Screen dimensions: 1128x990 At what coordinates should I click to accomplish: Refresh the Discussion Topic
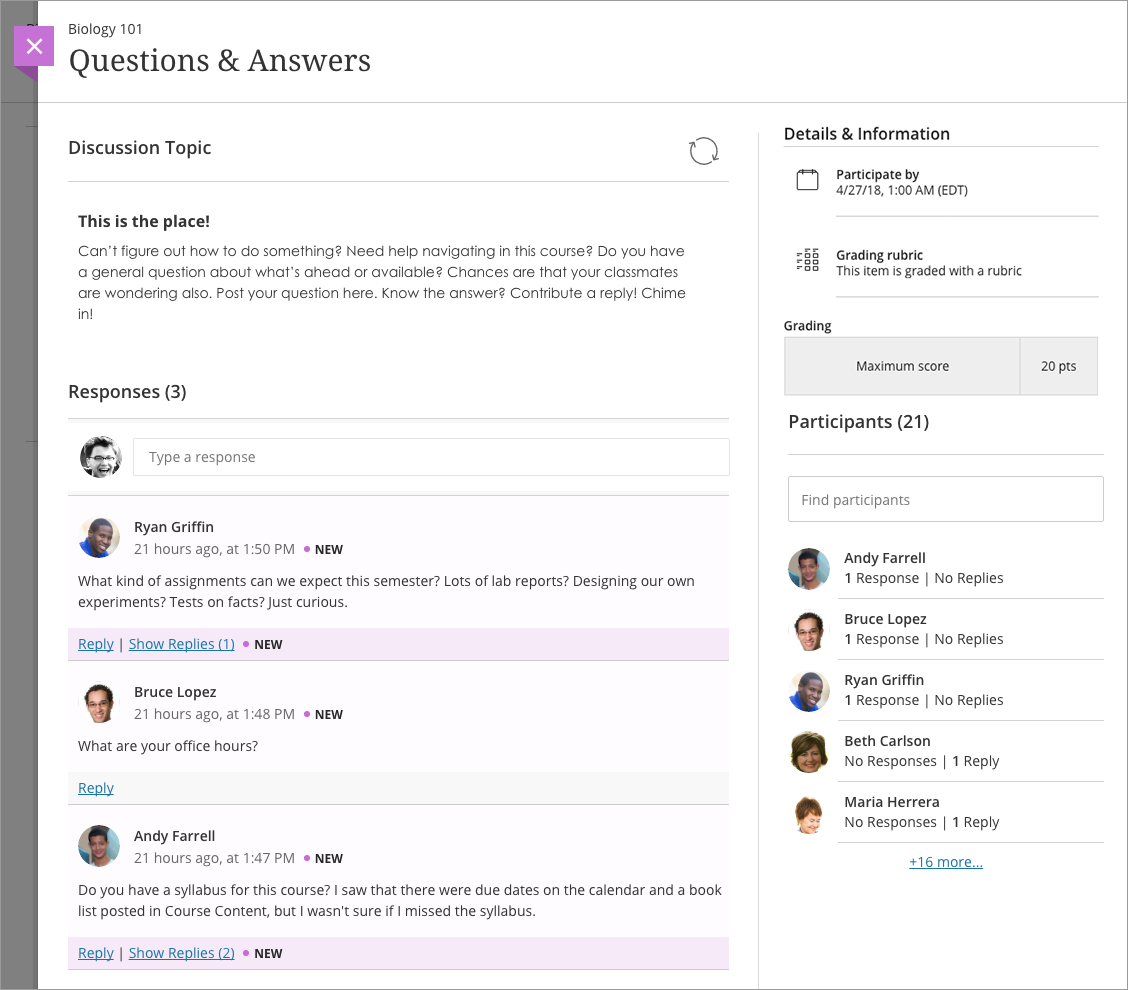click(704, 150)
